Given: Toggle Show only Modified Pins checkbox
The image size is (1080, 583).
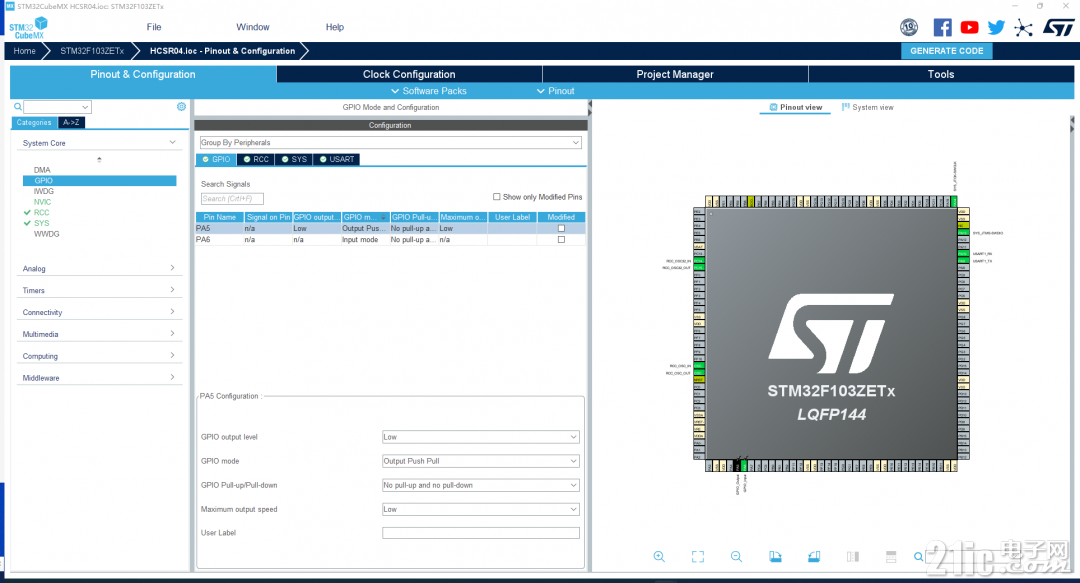Looking at the screenshot, I should 497,197.
